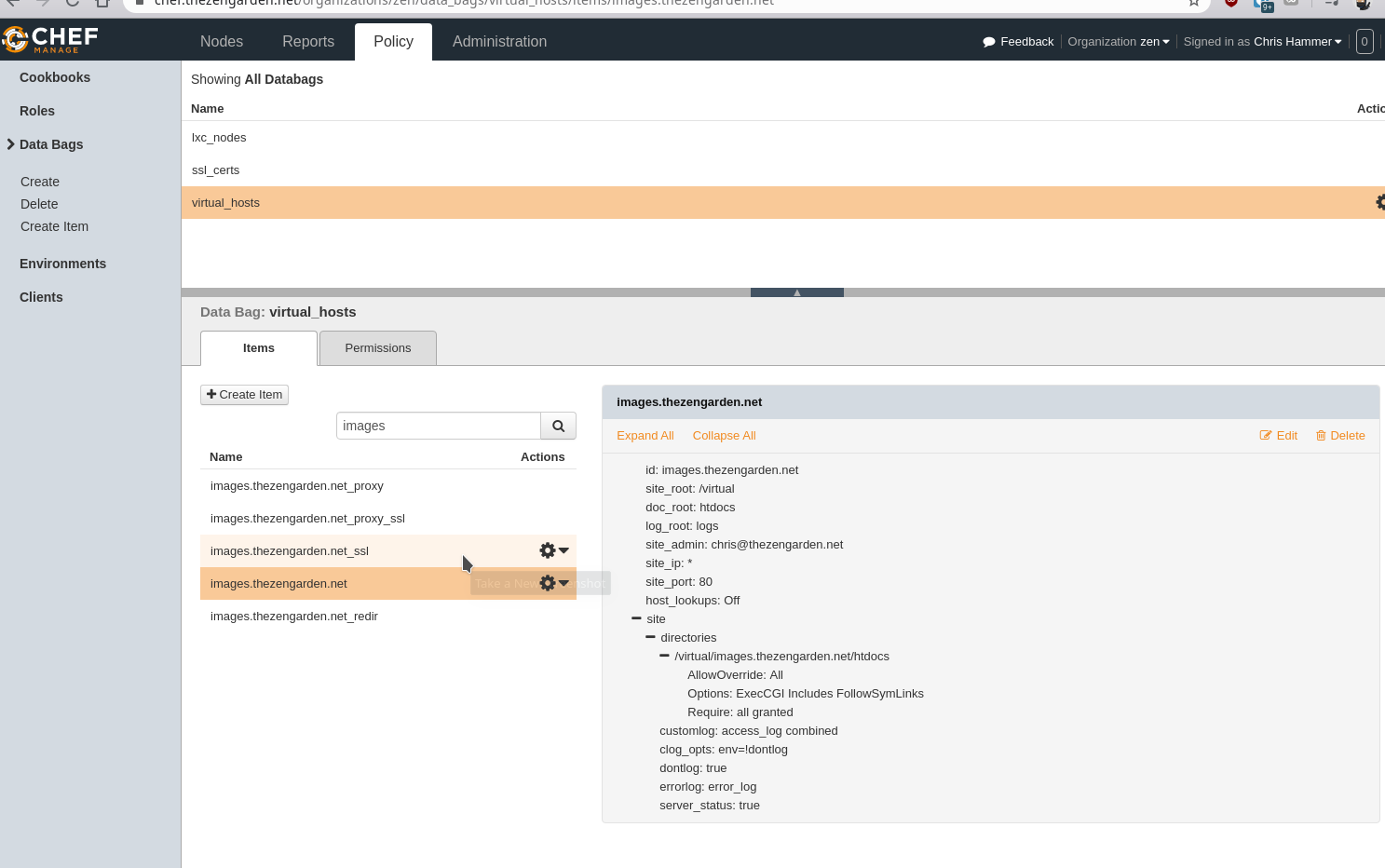The width and height of the screenshot is (1385, 868).
Task: Switch to the Items tab
Action: pyautogui.click(x=259, y=348)
